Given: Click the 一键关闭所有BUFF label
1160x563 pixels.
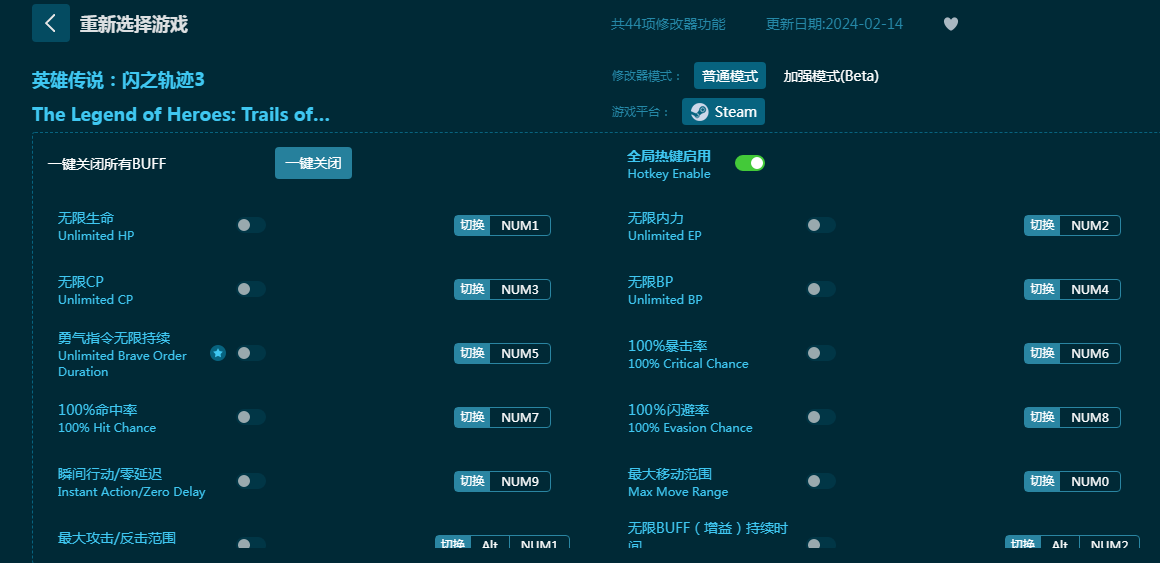Looking at the screenshot, I should 107,164.
